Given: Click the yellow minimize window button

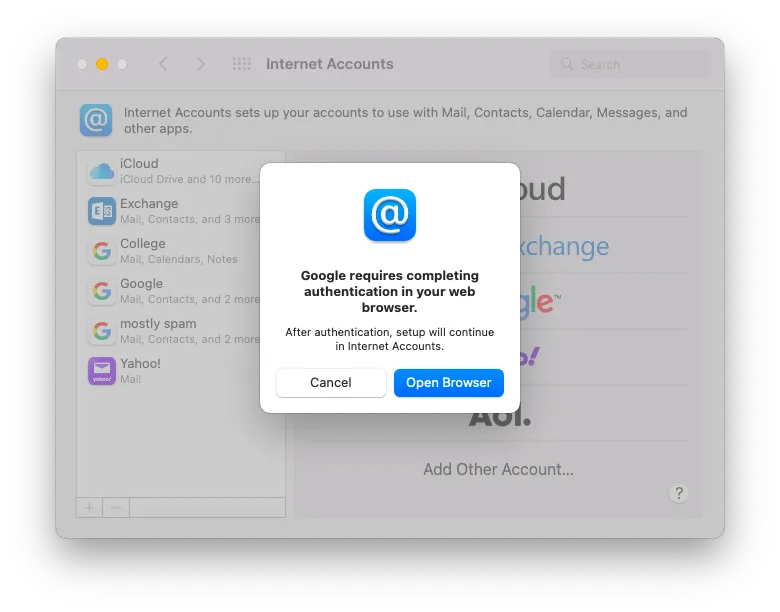Looking at the screenshot, I should tap(102, 64).
